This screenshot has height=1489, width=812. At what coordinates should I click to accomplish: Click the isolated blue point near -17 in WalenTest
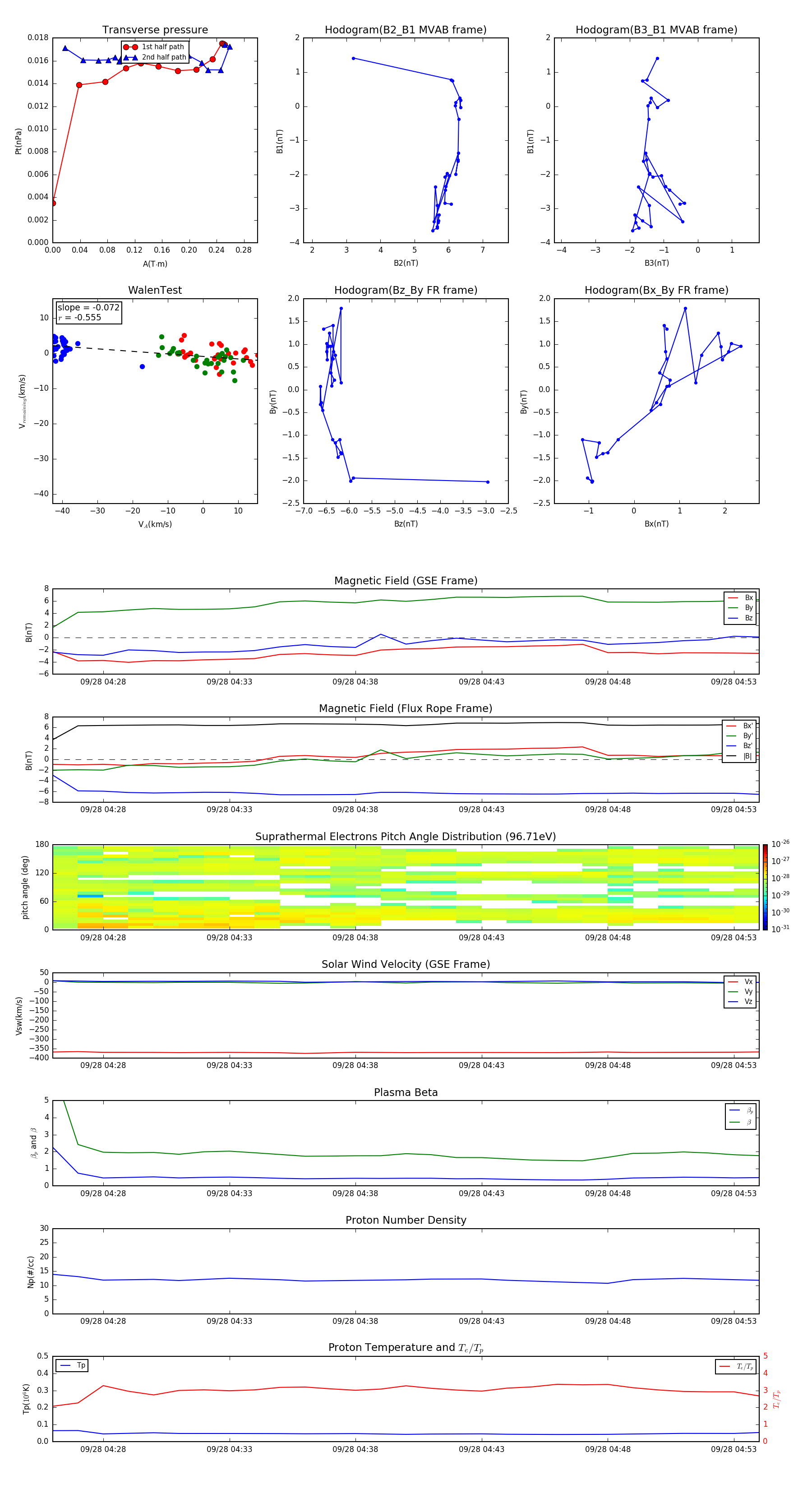[142, 366]
